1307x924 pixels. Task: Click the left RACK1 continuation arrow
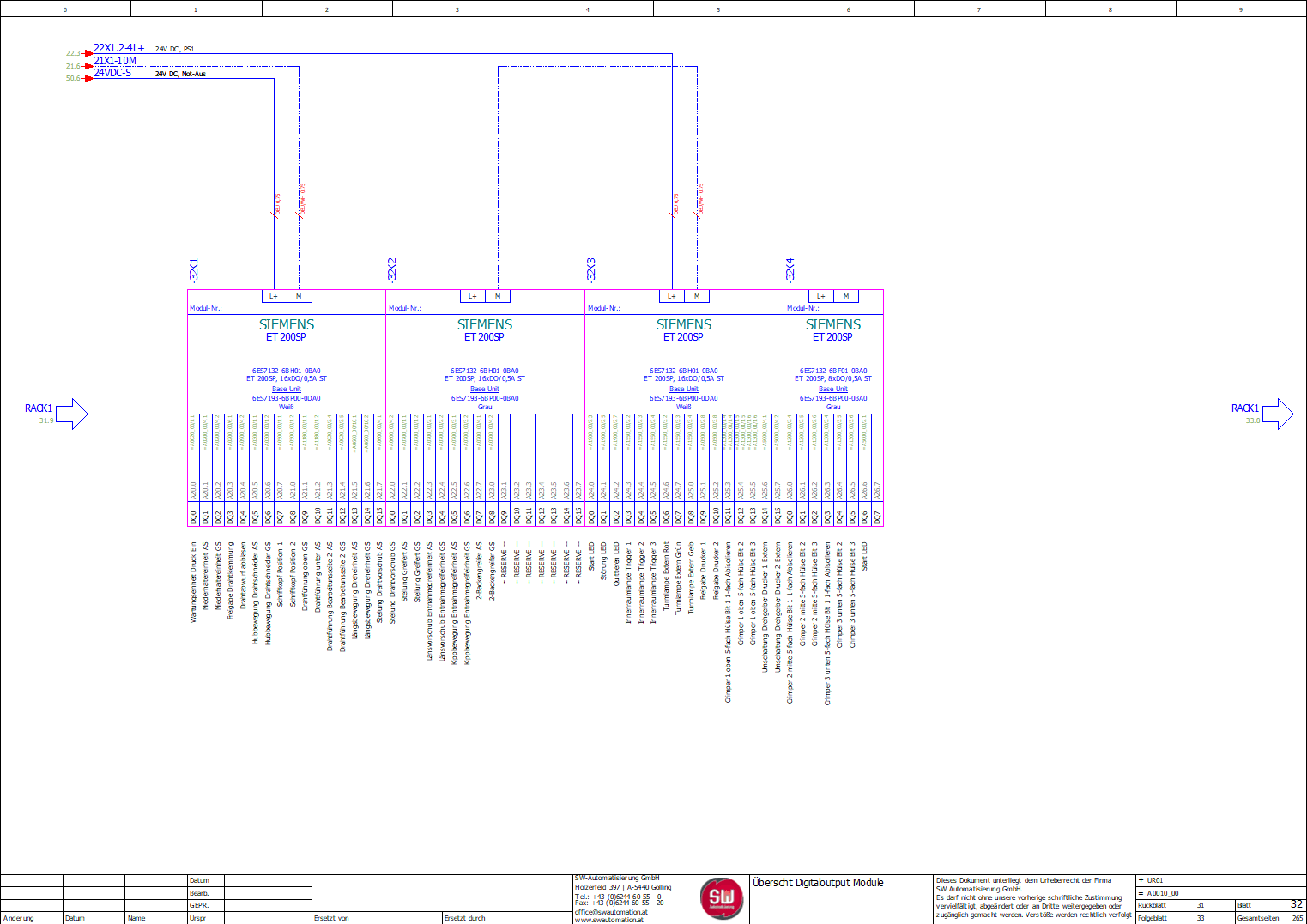[x=72, y=414]
